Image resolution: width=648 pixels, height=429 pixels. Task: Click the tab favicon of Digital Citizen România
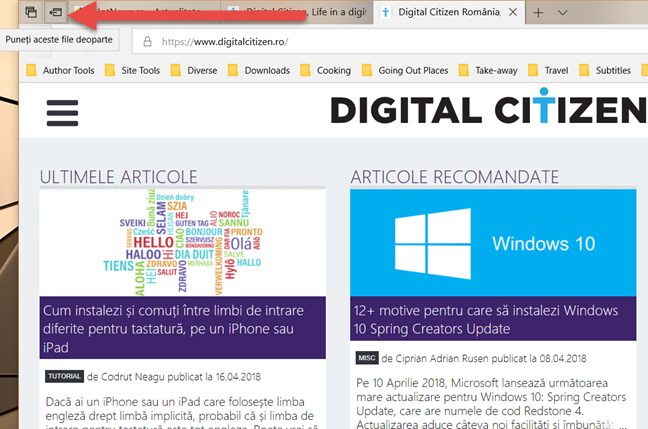coord(386,12)
